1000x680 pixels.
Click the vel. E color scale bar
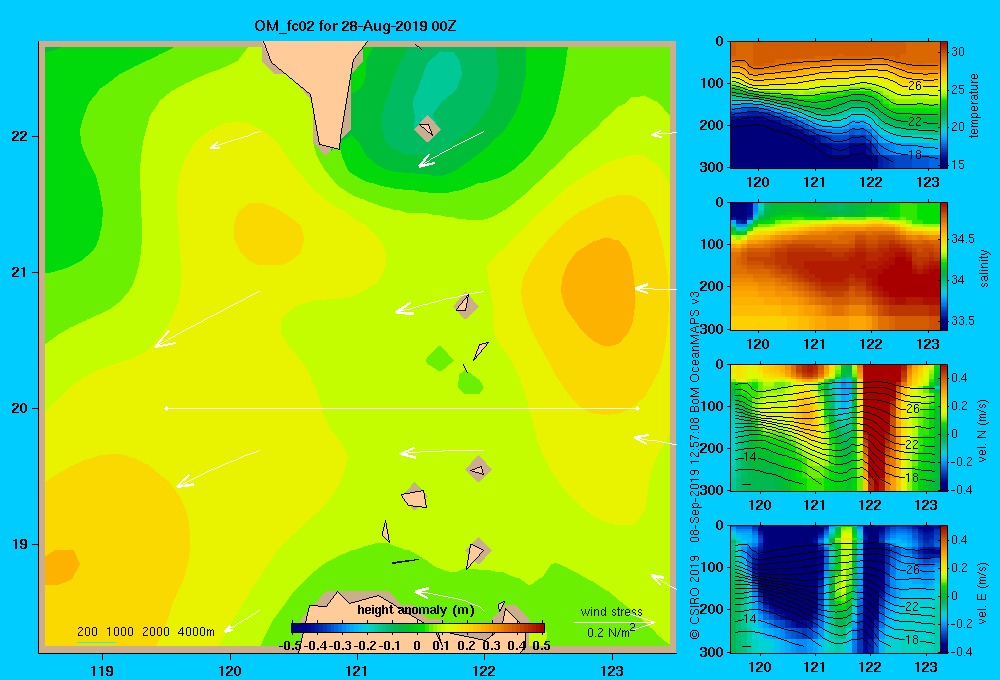pos(943,589)
